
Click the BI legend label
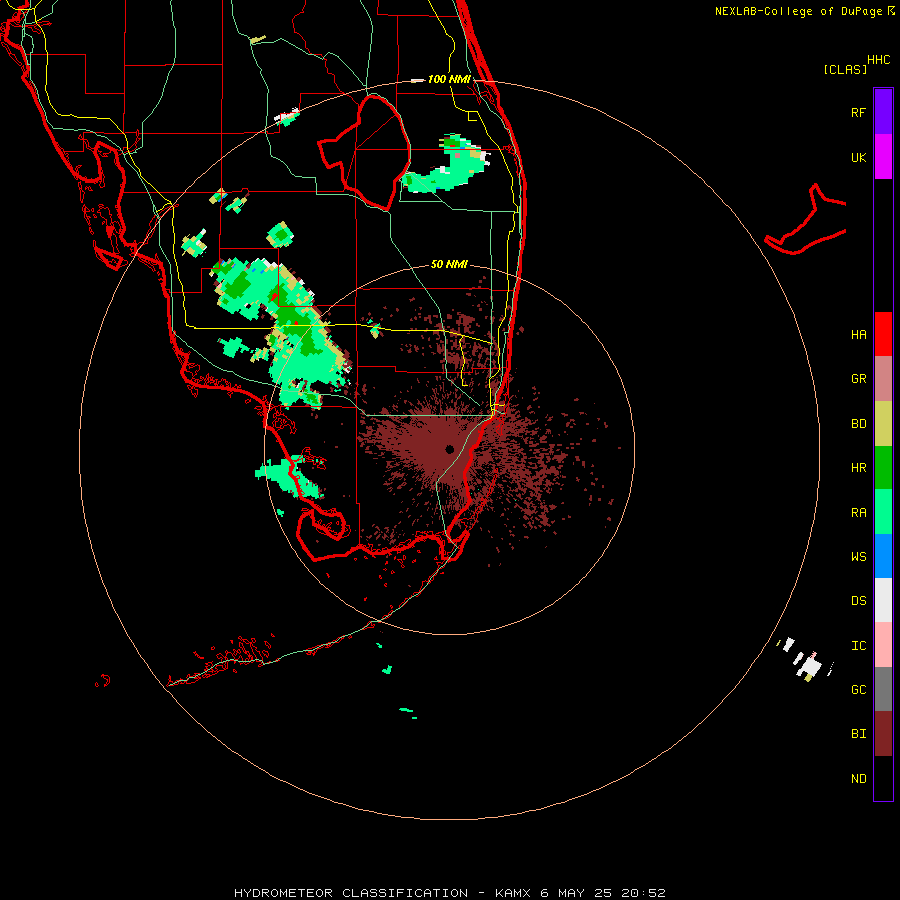pyautogui.click(x=858, y=734)
